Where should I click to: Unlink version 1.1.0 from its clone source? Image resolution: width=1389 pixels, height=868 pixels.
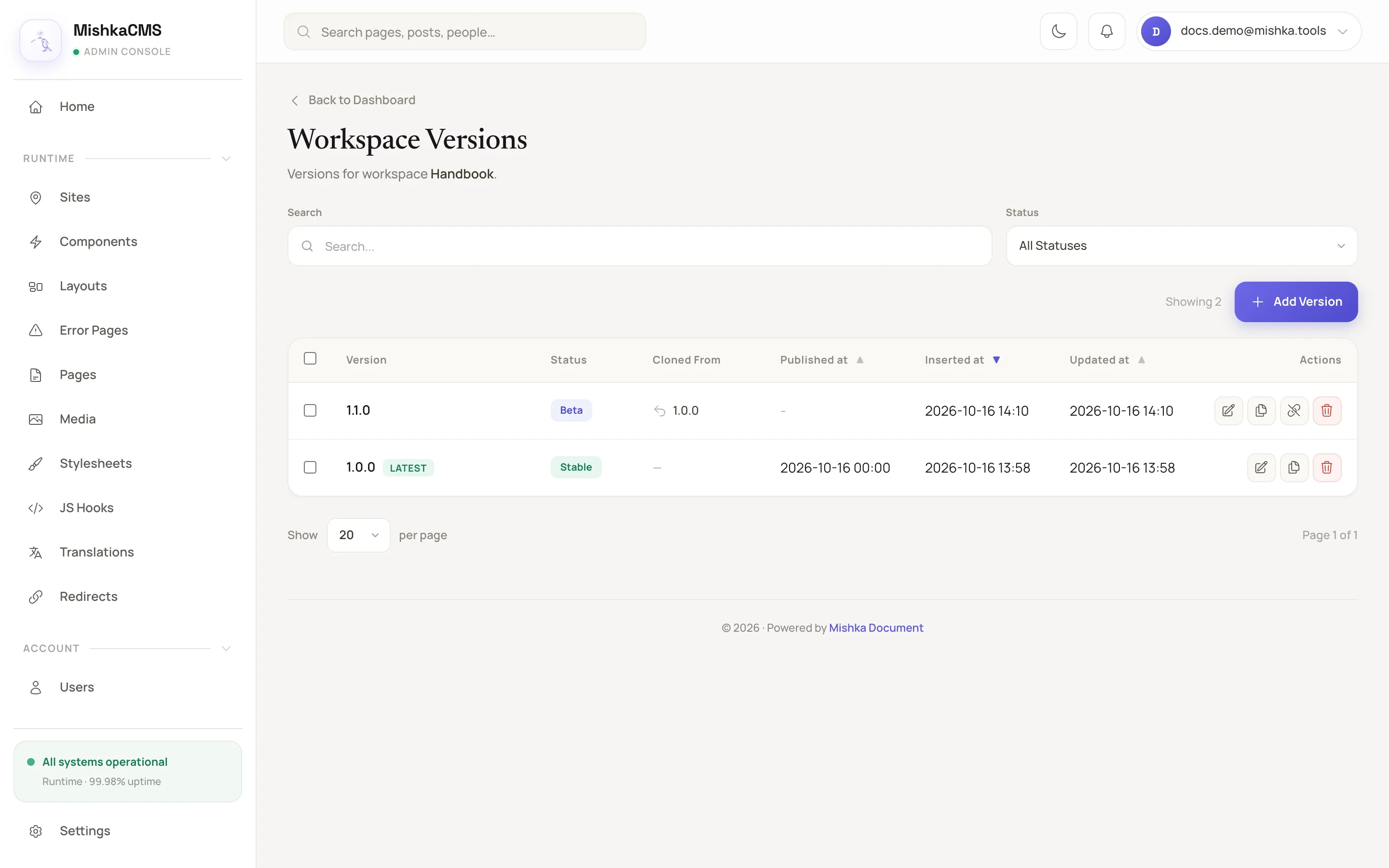coord(1294,410)
